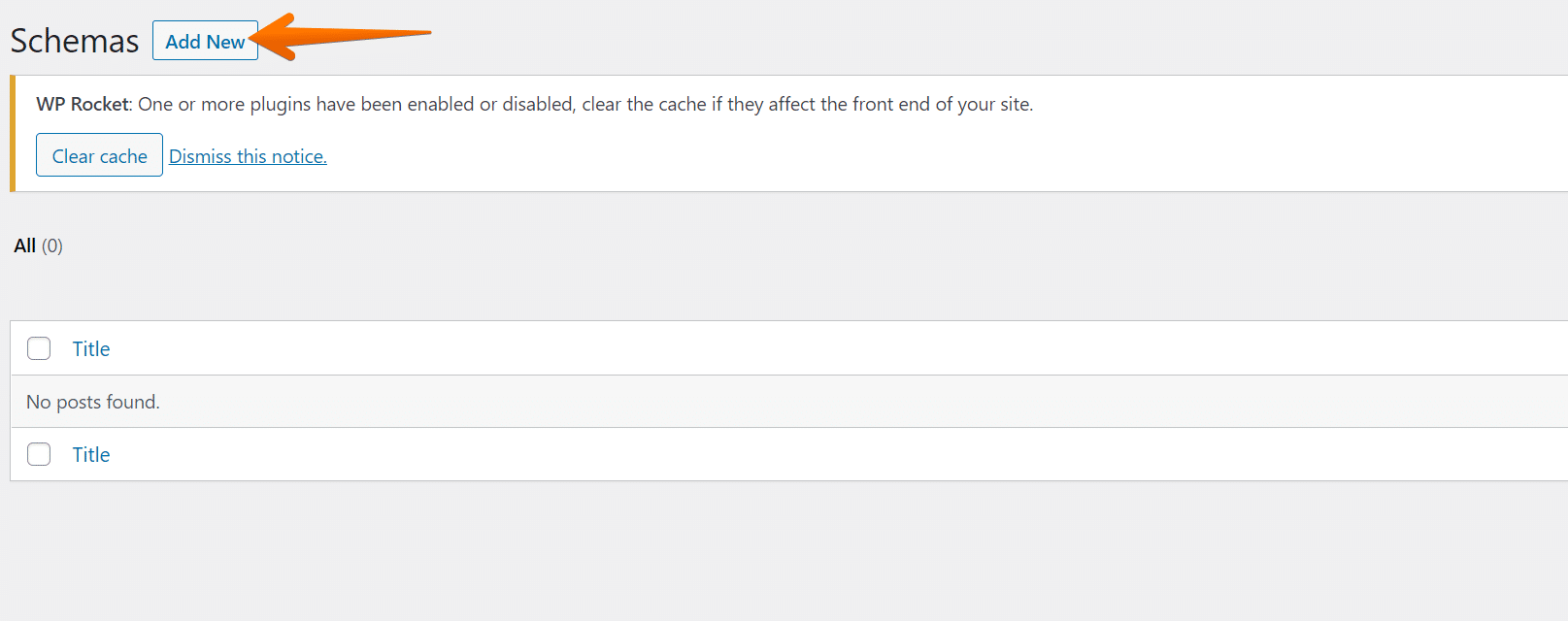Screen dimensions: 1568x621
Task: Click the (0) count beside All
Action: point(52,245)
